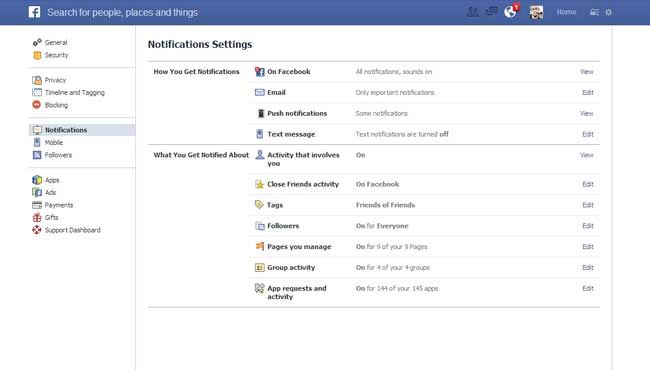Click the App requests and activity icon
The image size is (650, 370).
[260, 288]
